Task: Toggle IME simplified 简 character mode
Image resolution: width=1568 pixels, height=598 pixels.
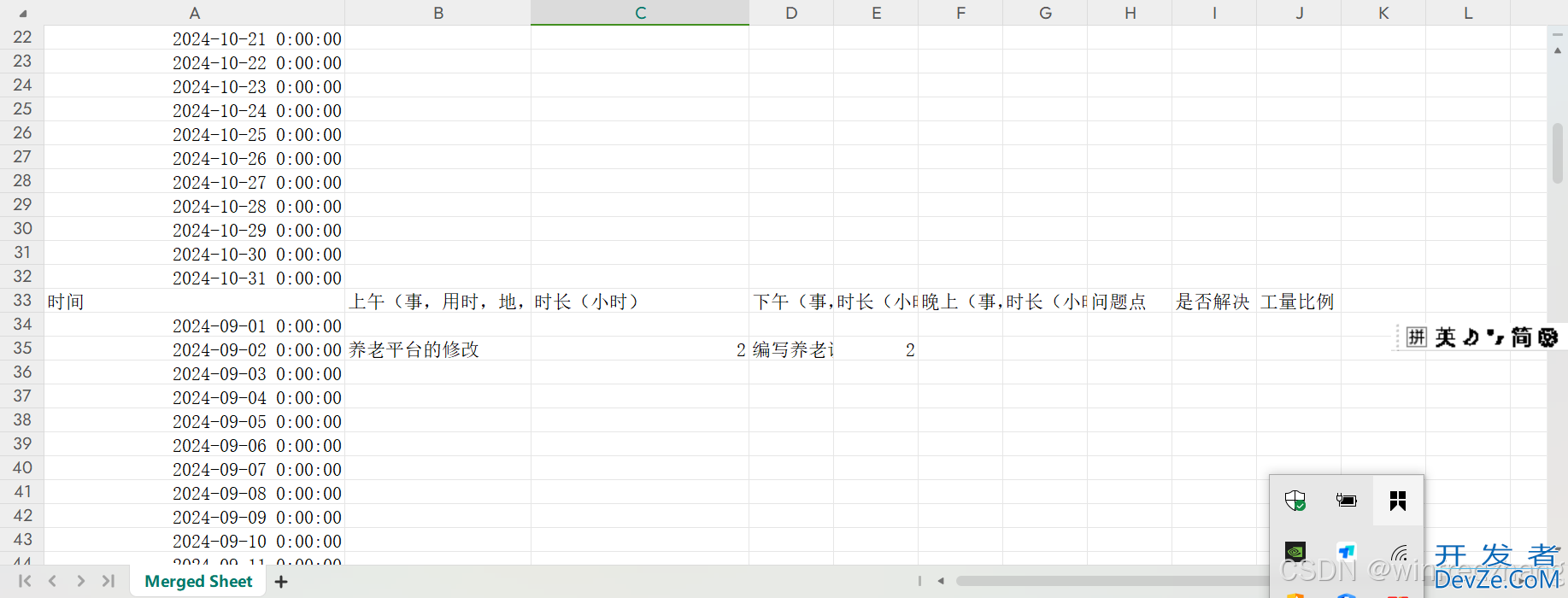Action: tap(1522, 337)
